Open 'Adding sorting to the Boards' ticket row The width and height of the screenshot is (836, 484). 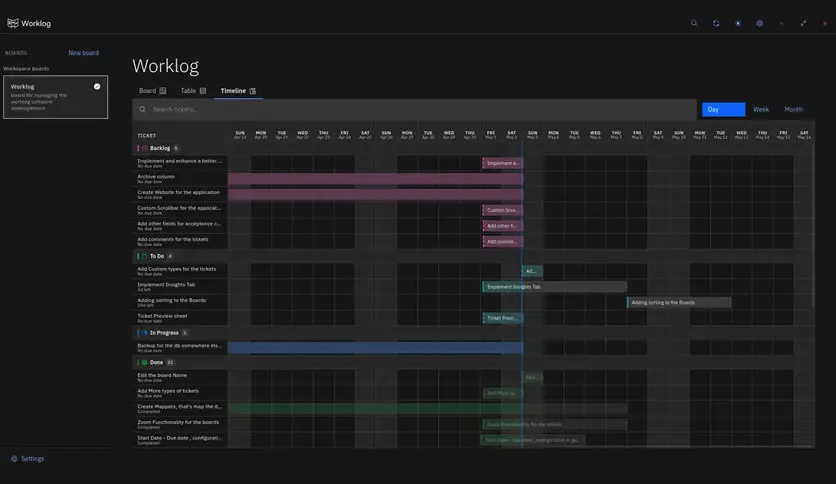click(x=180, y=302)
